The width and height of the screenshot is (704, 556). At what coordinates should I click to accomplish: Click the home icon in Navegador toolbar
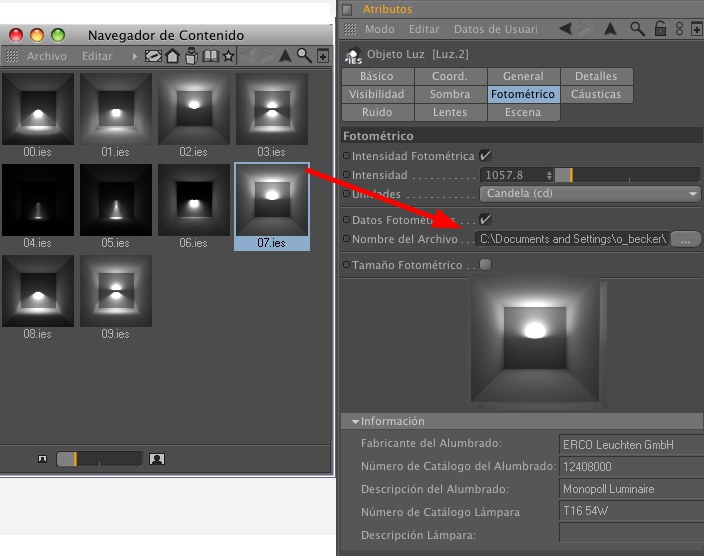click(172, 56)
